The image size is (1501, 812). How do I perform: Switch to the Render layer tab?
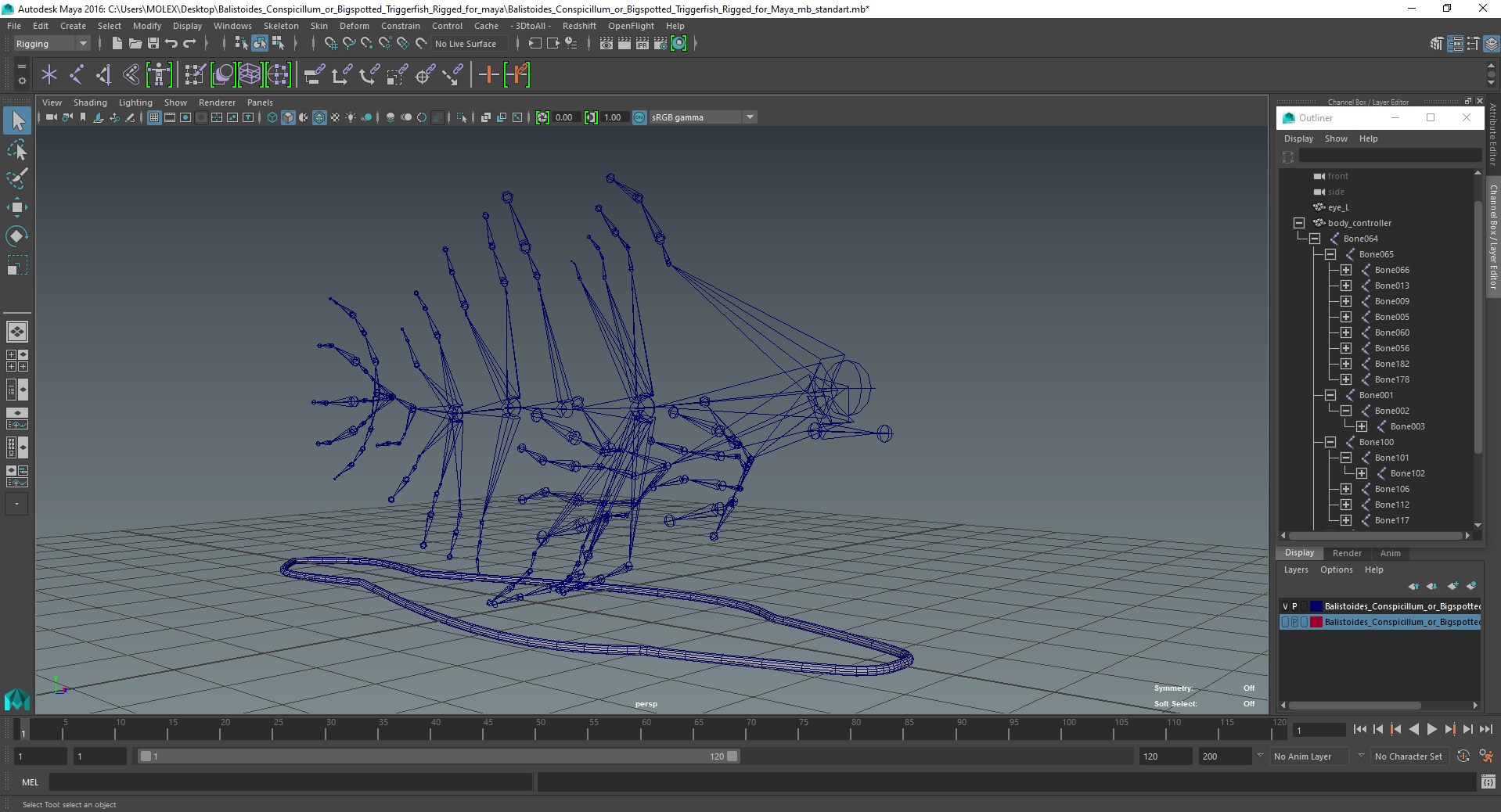[1347, 553]
